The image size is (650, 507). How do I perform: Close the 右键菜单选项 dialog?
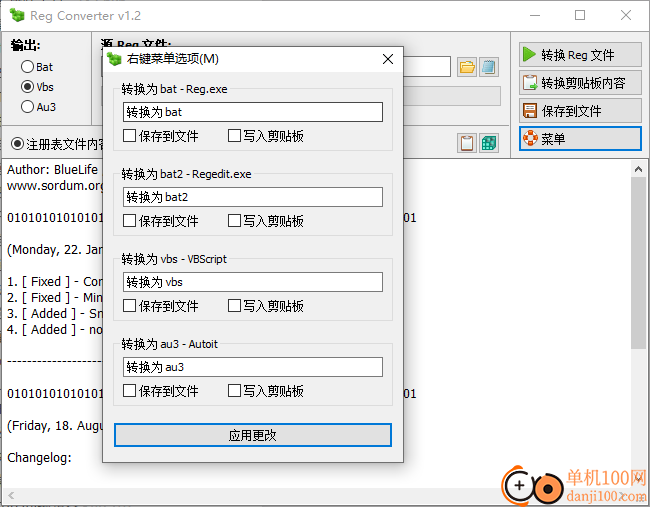coord(388,59)
